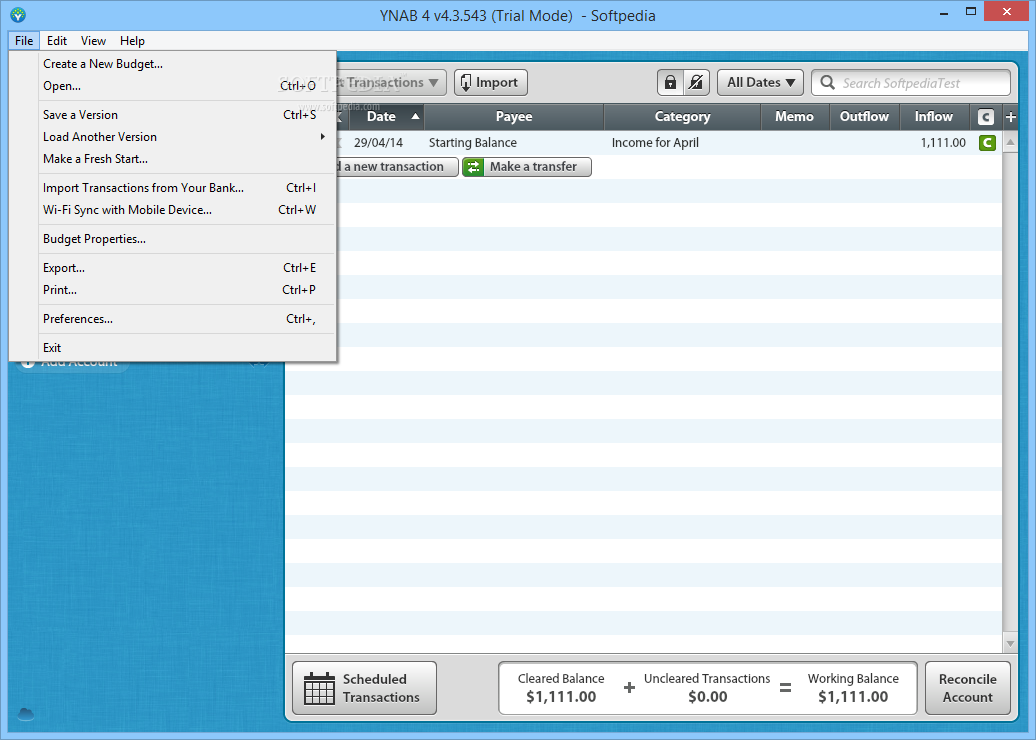The width and height of the screenshot is (1036, 740).
Task: Click the Payee column header
Action: (513, 117)
